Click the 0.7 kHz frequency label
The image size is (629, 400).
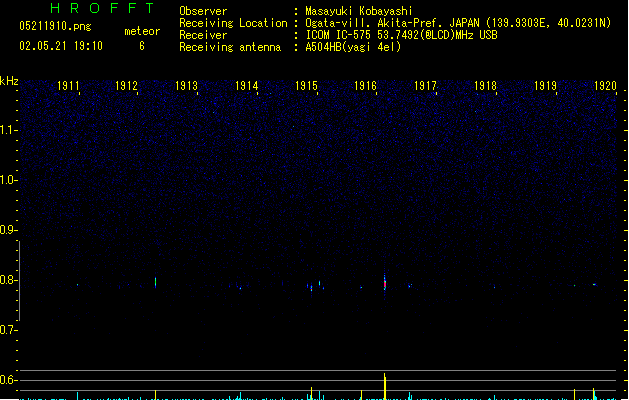(8, 330)
